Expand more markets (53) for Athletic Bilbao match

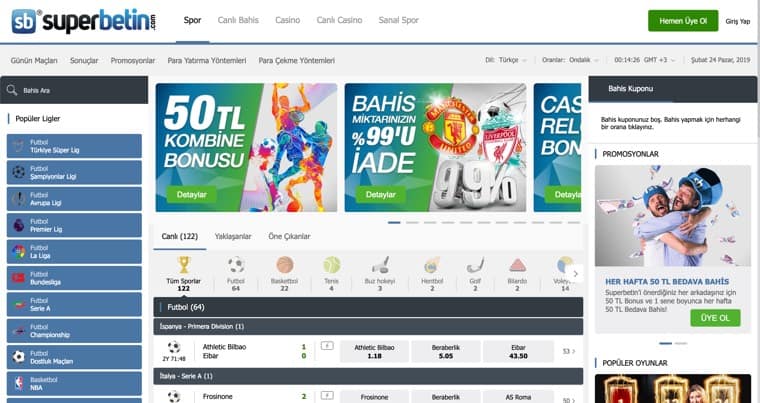[x=569, y=351]
